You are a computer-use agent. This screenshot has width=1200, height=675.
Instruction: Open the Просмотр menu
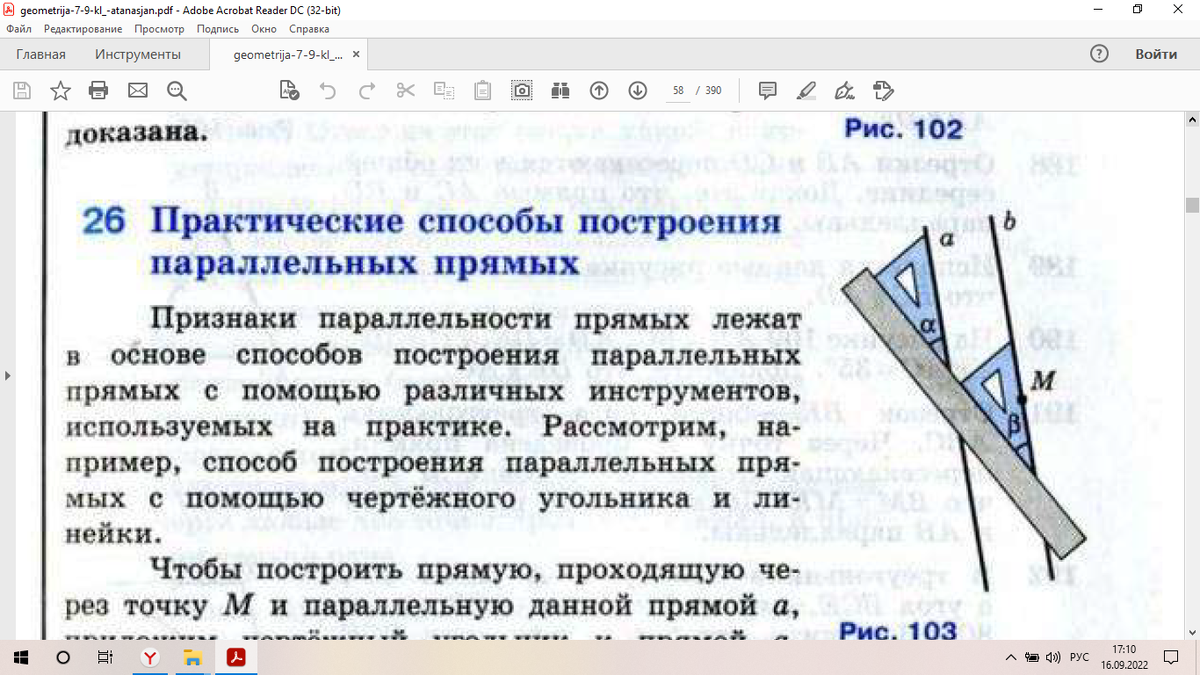[x=160, y=29]
